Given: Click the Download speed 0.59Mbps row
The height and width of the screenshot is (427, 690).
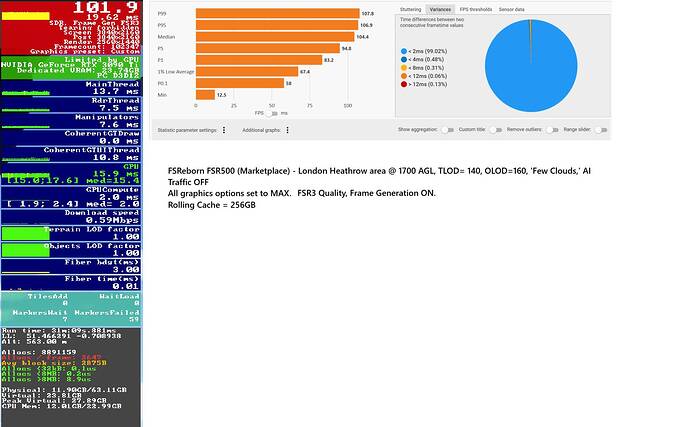Looking at the screenshot, I should (x=71, y=217).
